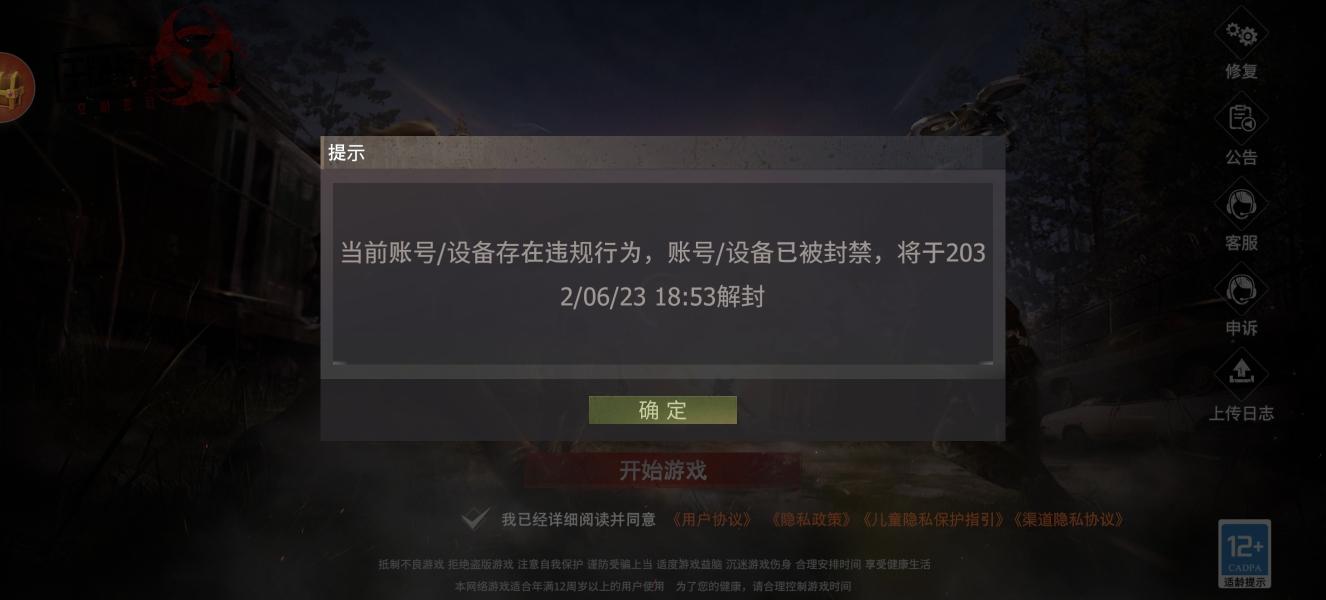Screen dimensions: 1326x600
Task: Toggle the agreement consent checkmark
Action: tap(475, 519)
